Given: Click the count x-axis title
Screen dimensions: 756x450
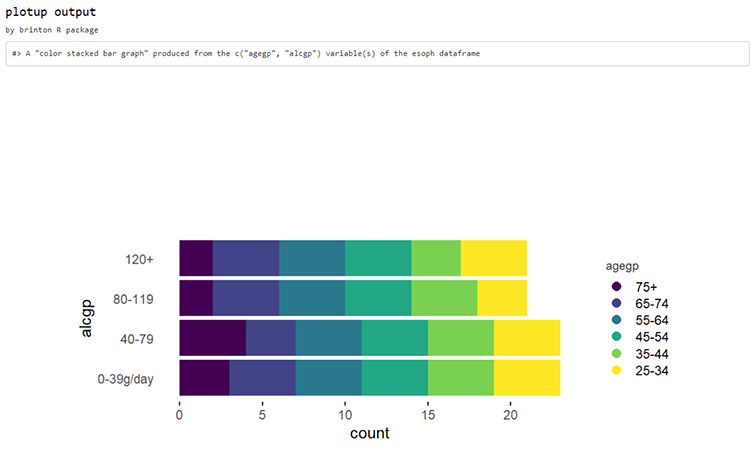Looking at the screenshot, I should [369, 433].
